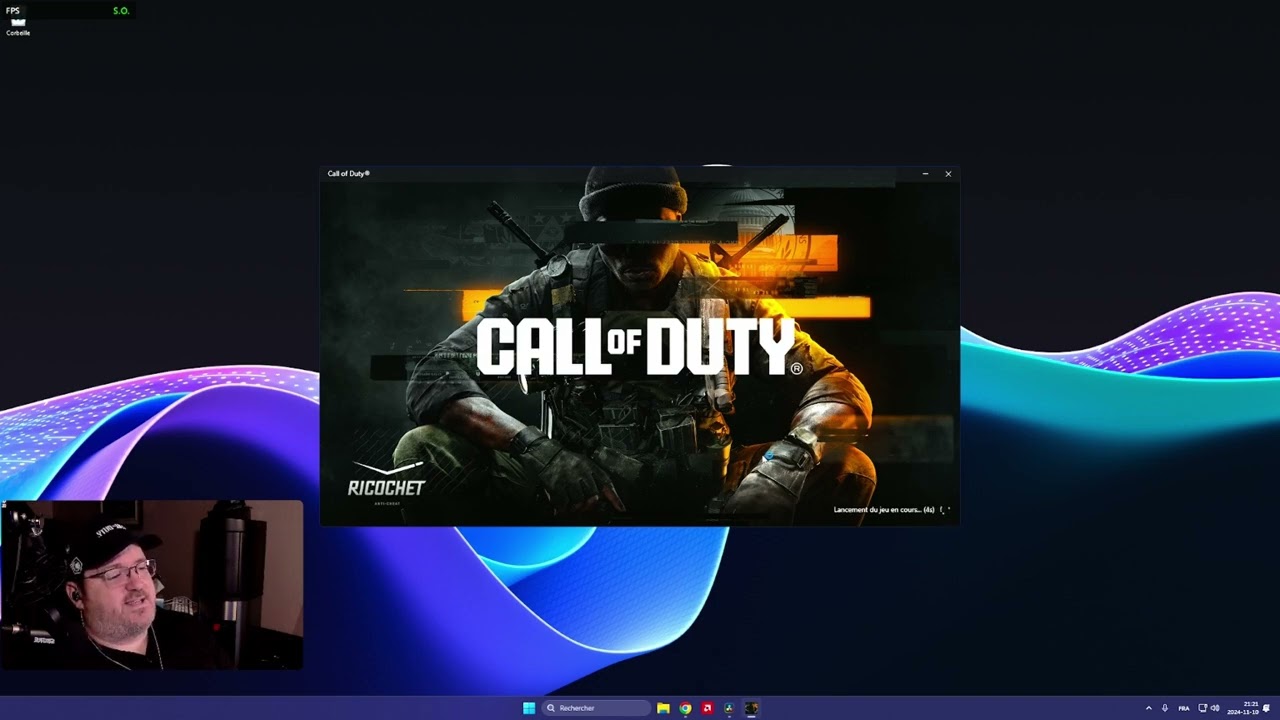Click the webcam overlay thumbnail
1280x720 pixels.
tap(152, 585)
